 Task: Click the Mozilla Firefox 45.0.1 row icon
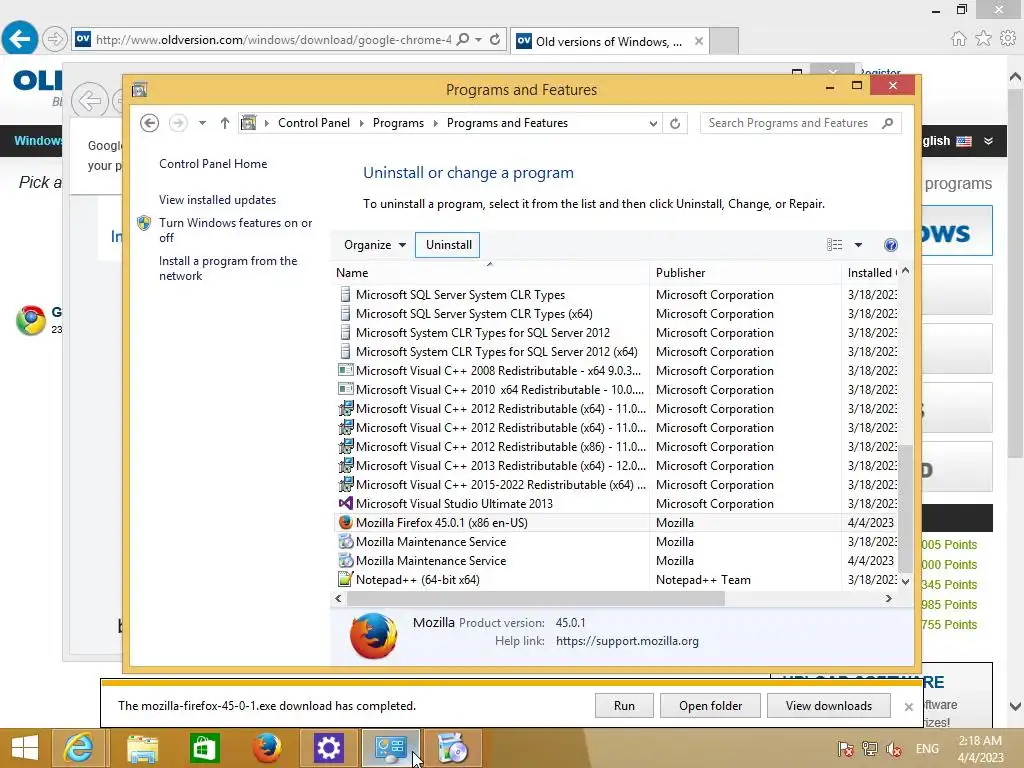point(345,522)
